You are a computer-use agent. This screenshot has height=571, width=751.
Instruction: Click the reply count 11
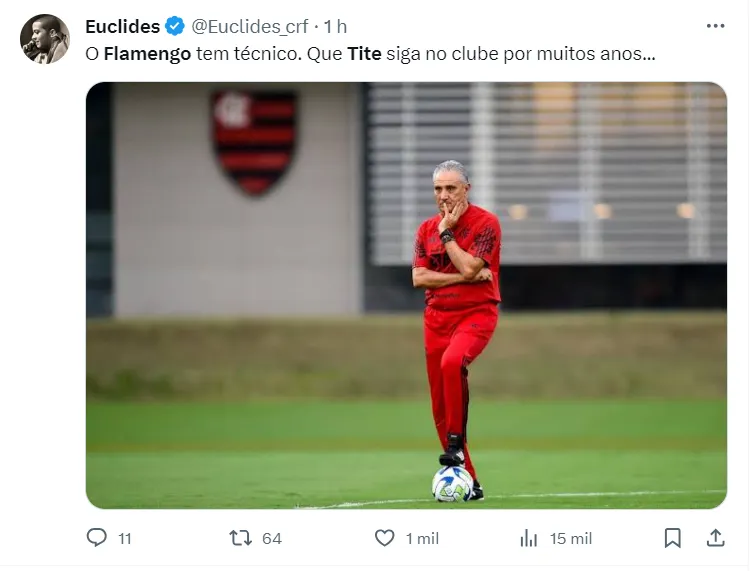[x=125, y=539]
